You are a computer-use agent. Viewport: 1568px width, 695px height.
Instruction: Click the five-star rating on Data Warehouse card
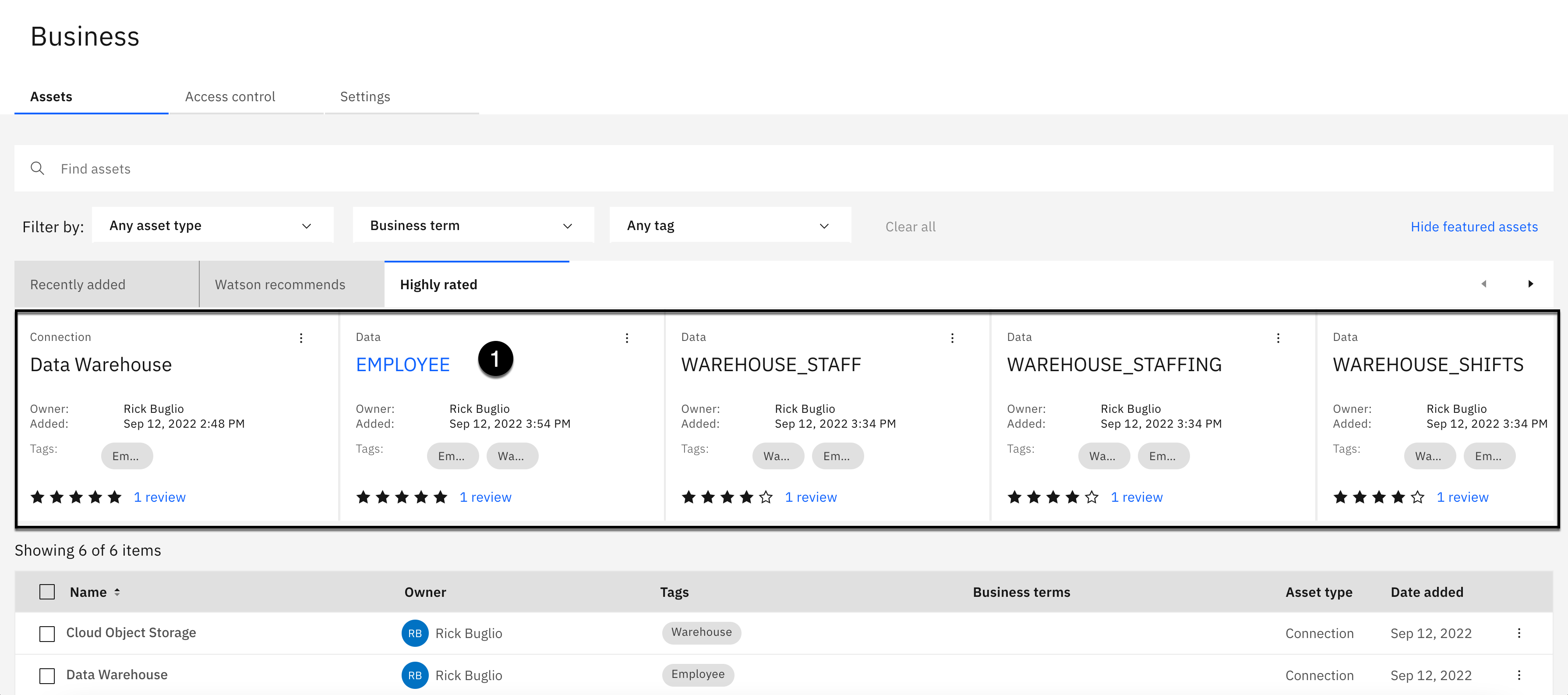tap(76, 497)
